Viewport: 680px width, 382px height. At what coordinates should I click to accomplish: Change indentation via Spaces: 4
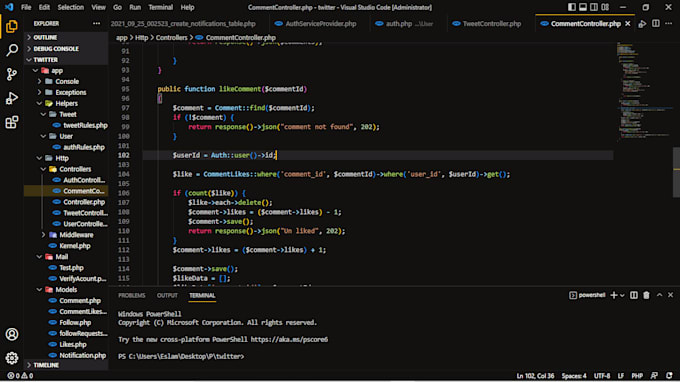(574, 375)
